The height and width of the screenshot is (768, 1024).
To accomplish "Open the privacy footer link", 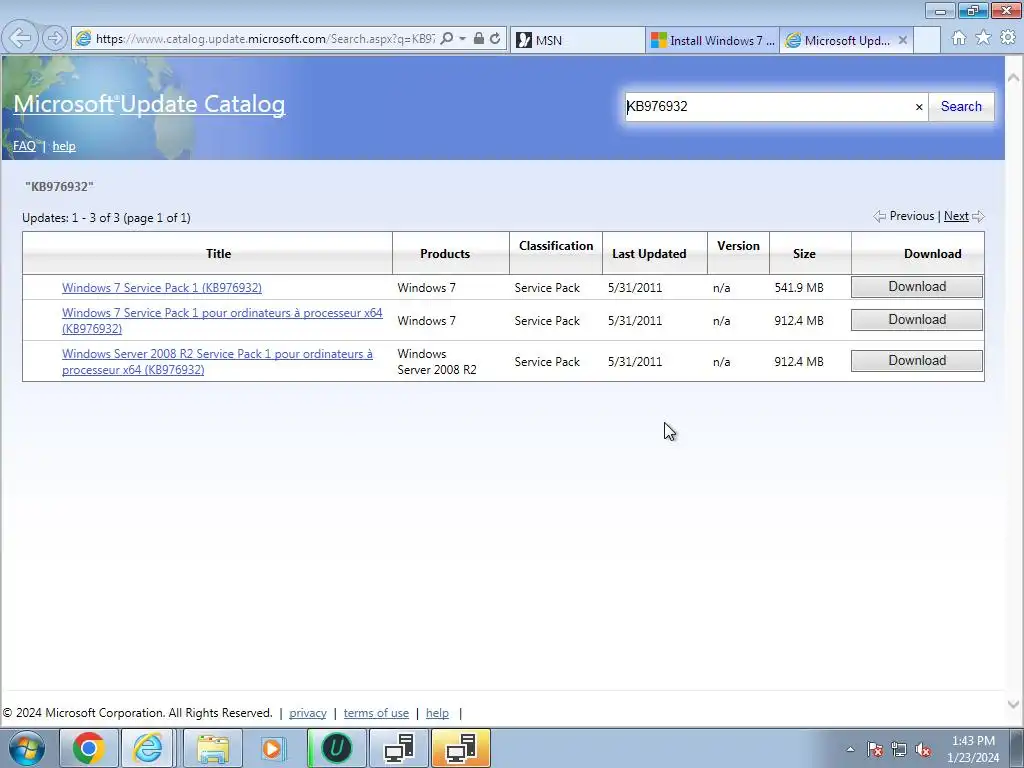I will (308, 713).
